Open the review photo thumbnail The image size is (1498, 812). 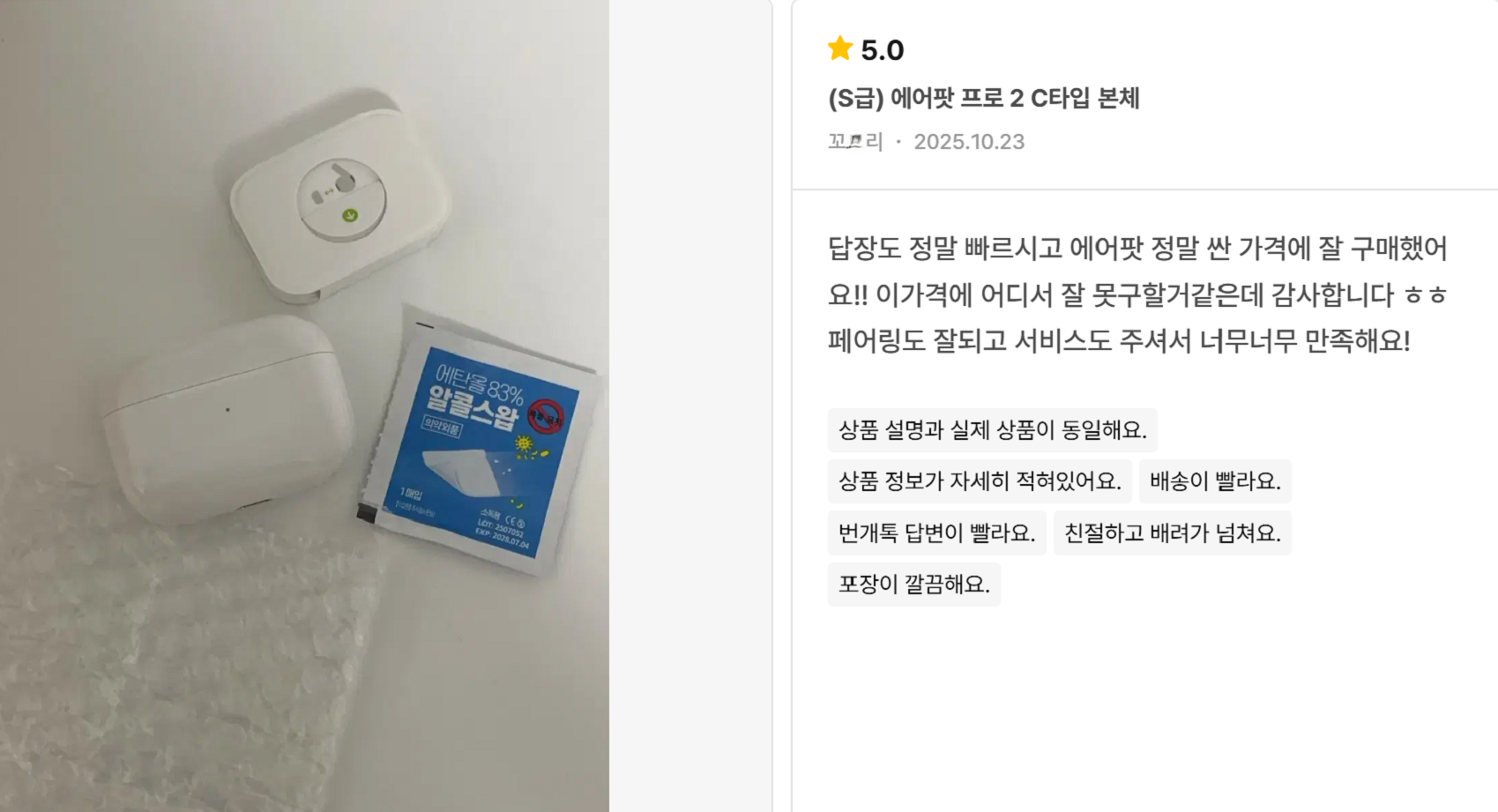point(304,406)
